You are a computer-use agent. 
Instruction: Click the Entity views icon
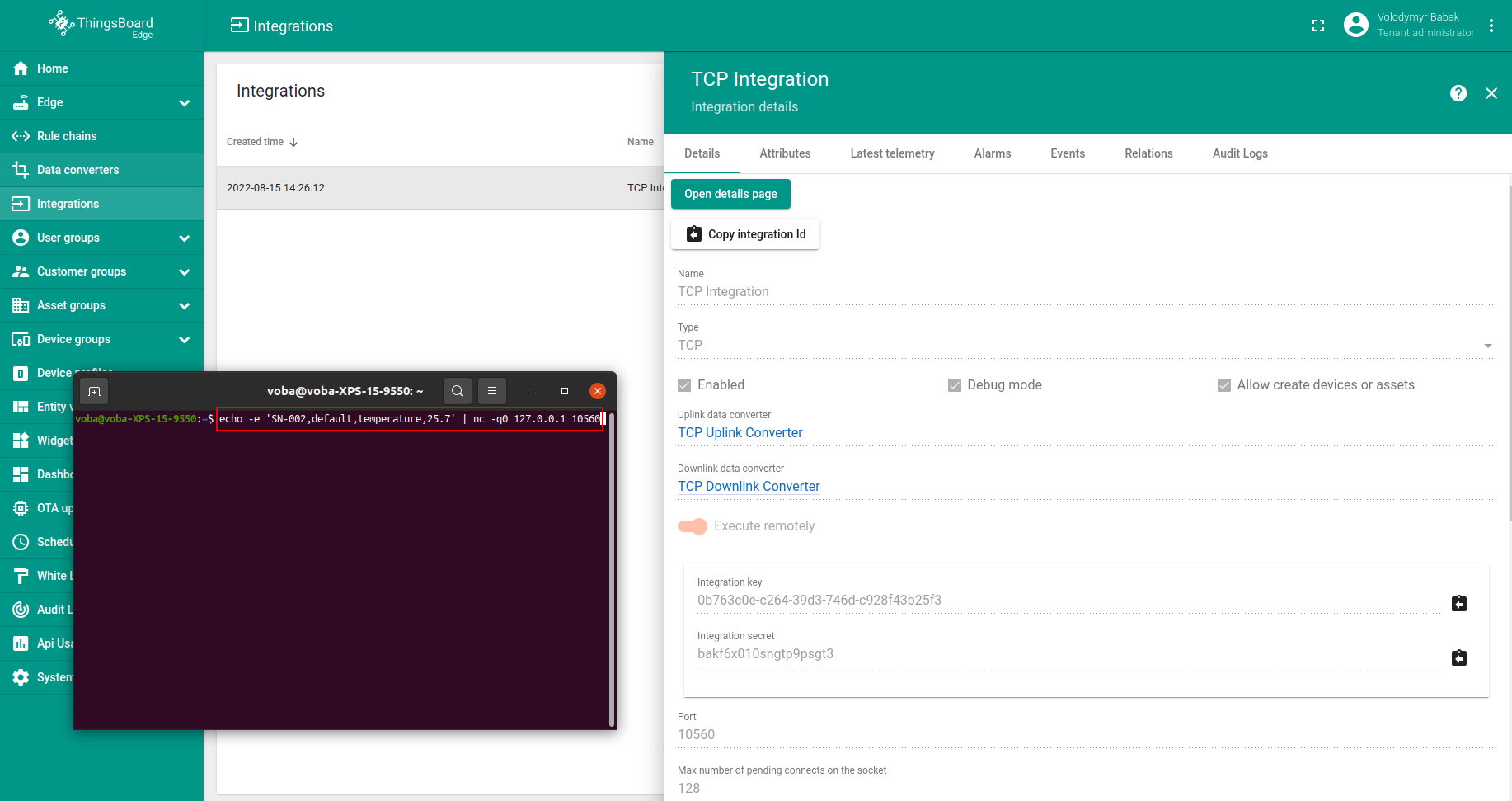(x=21, y=407)
